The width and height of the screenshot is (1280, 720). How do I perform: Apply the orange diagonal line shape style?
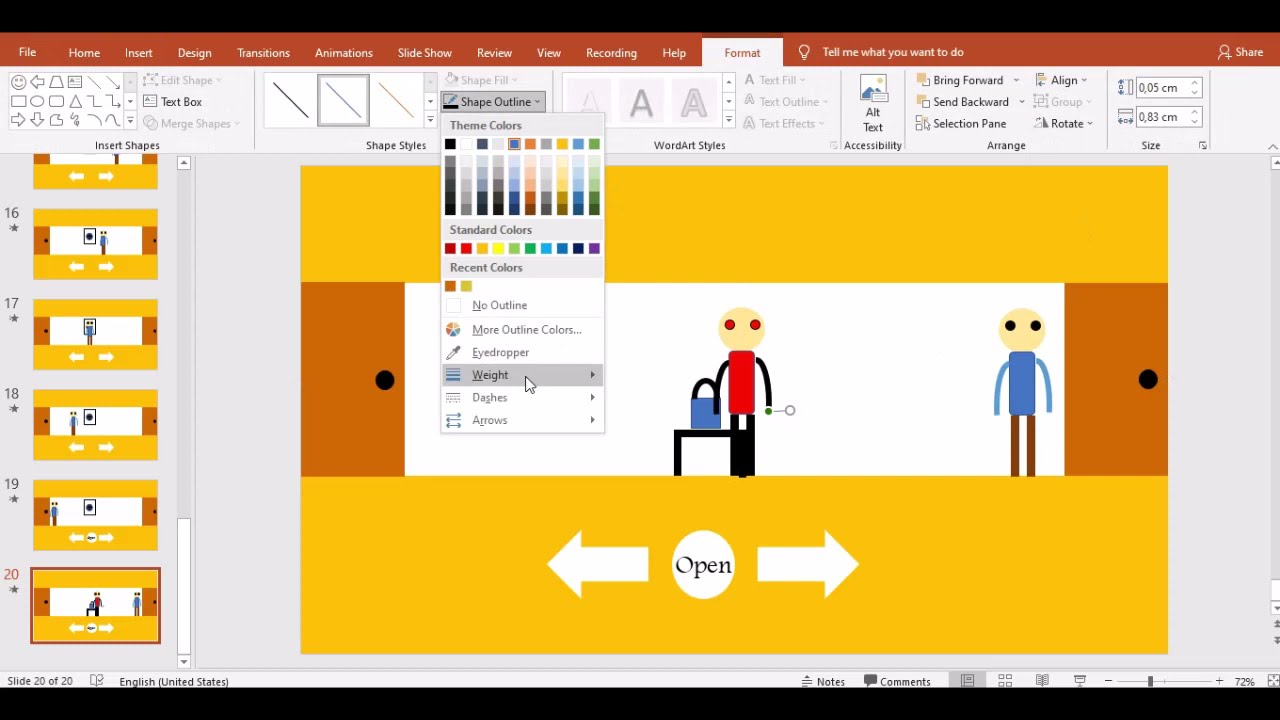(x=396, y=100)
